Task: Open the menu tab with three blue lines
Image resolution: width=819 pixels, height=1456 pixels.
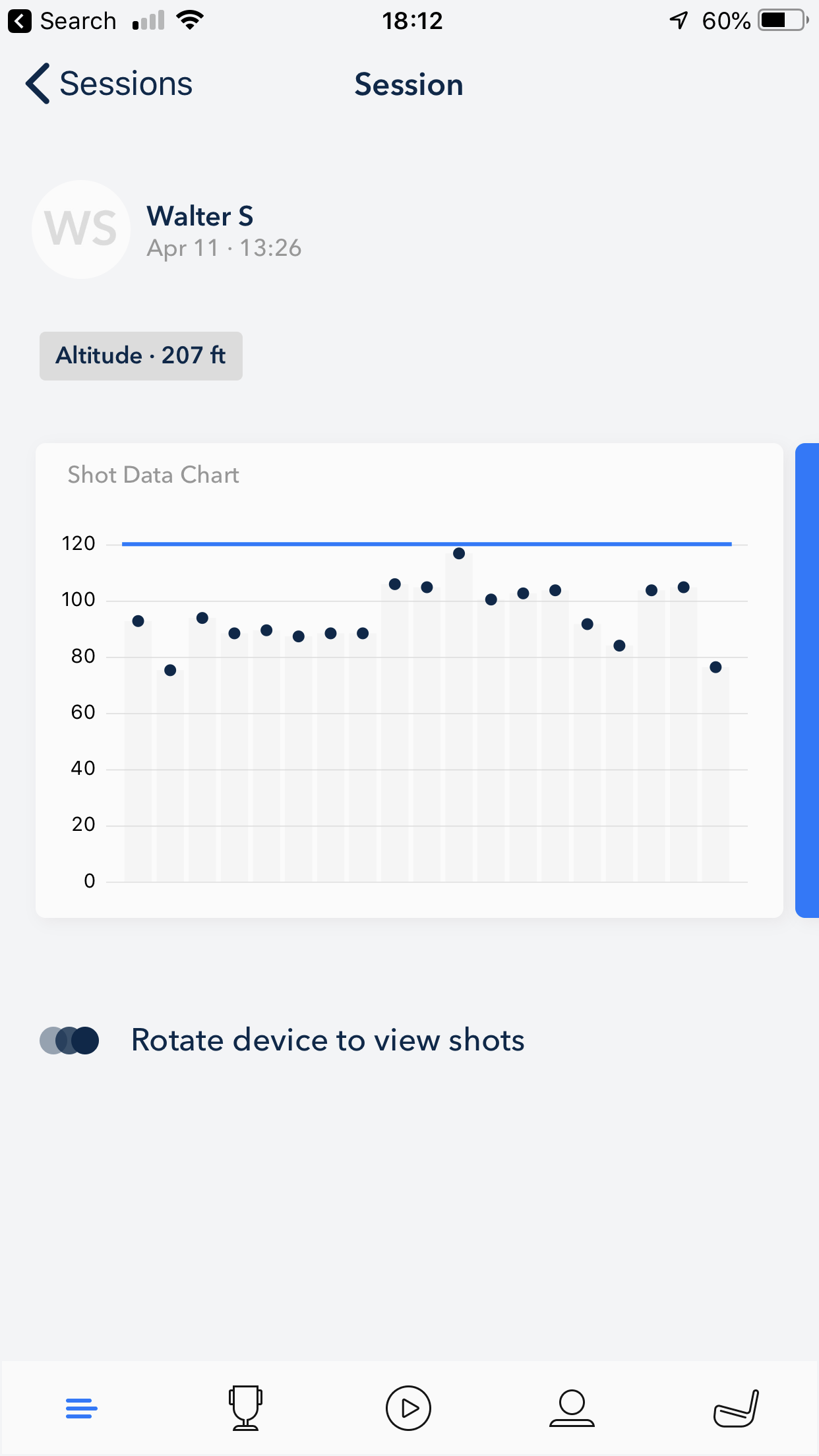Action: coord(82,1409)
